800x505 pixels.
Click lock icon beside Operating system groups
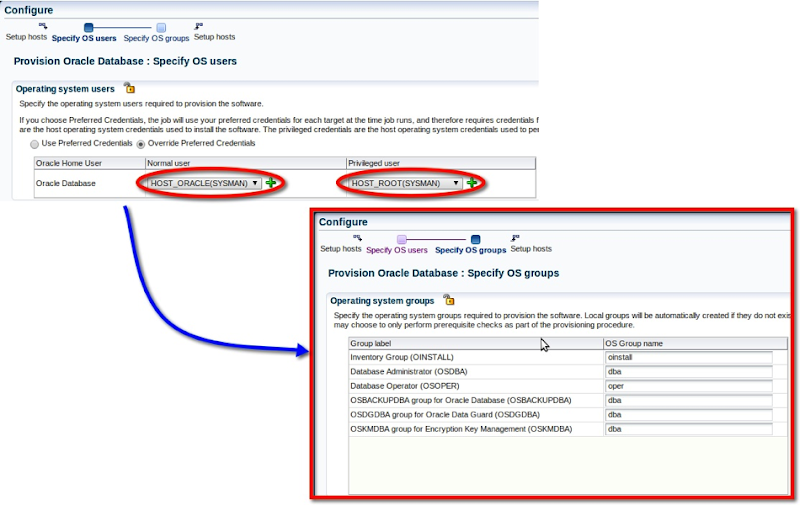pyautogui.click(x=448, y=299)
